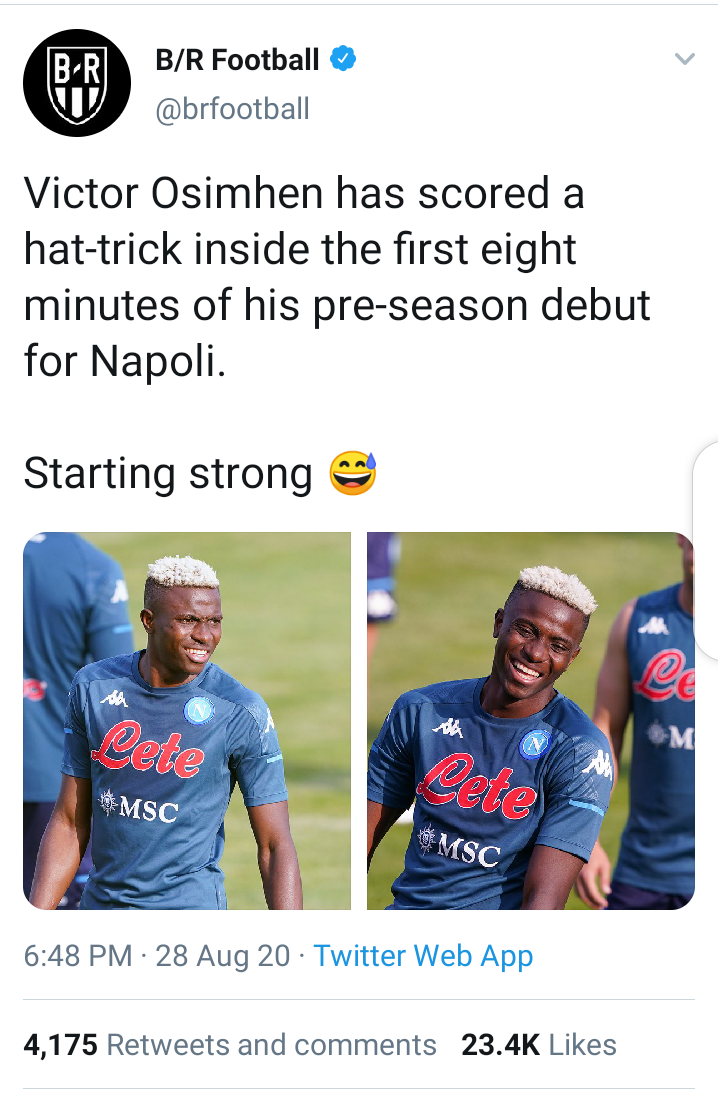
Task: Open the B/R Football profile picture
Action: tap(77, 83)
